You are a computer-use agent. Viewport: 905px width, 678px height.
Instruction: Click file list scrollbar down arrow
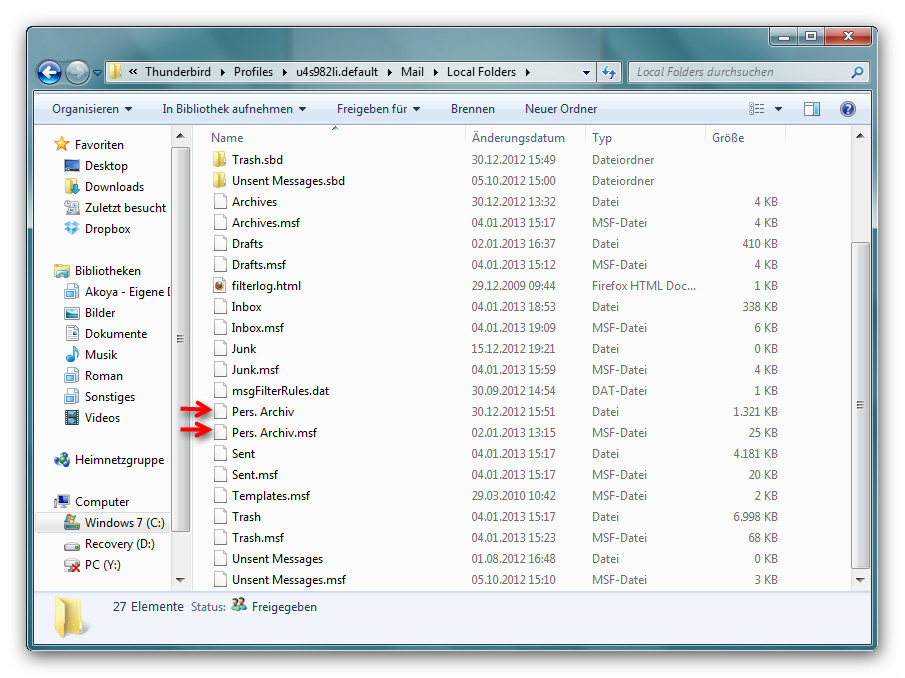860,580
